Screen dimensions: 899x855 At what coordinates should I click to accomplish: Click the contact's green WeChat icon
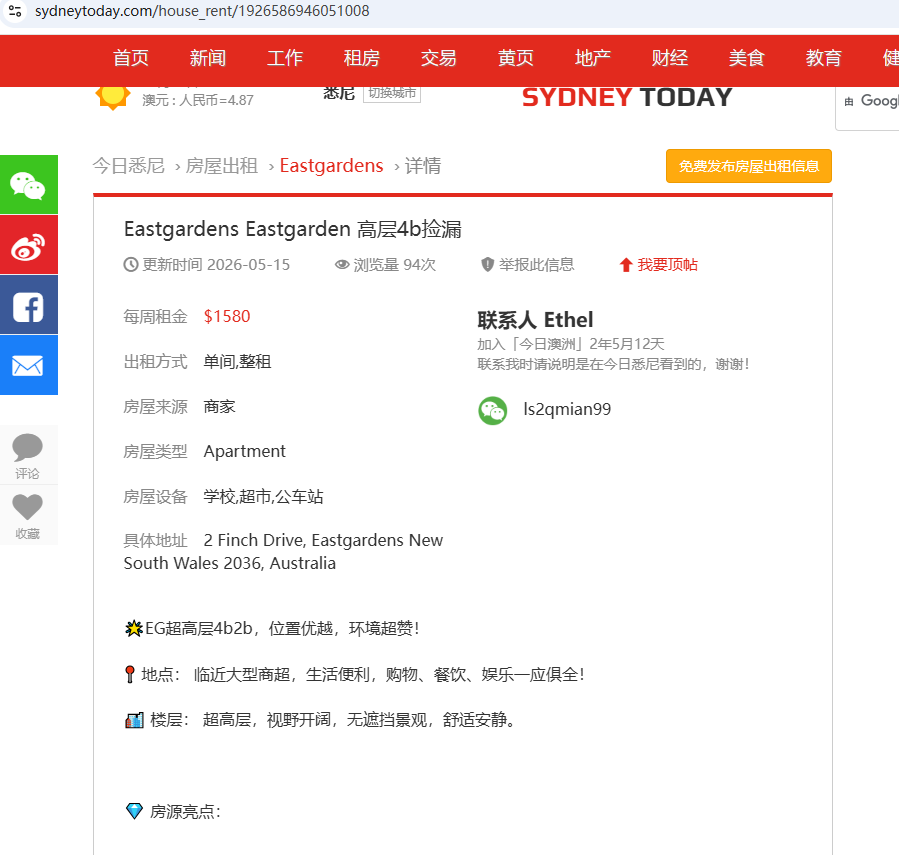pos(493,411)
